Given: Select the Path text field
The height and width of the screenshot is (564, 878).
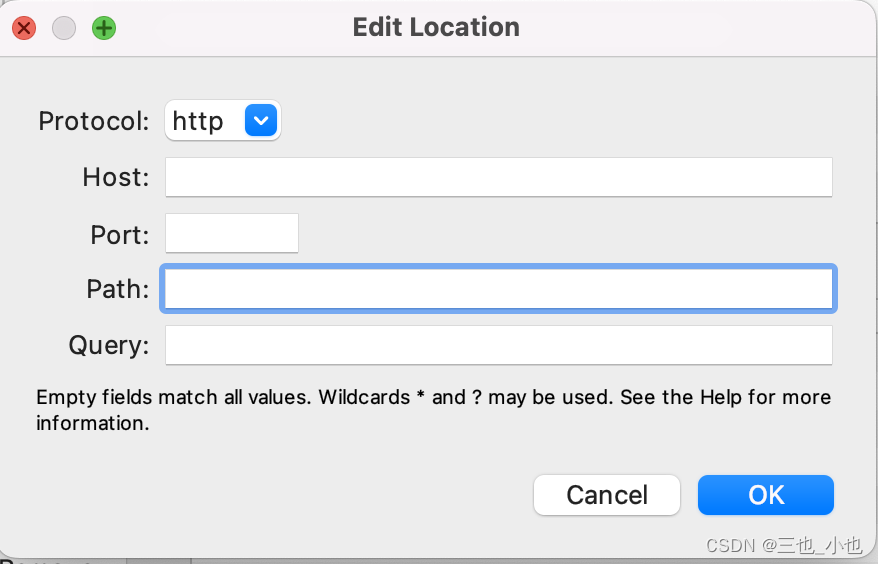Looking at the screenshot, I should (498, 288).
